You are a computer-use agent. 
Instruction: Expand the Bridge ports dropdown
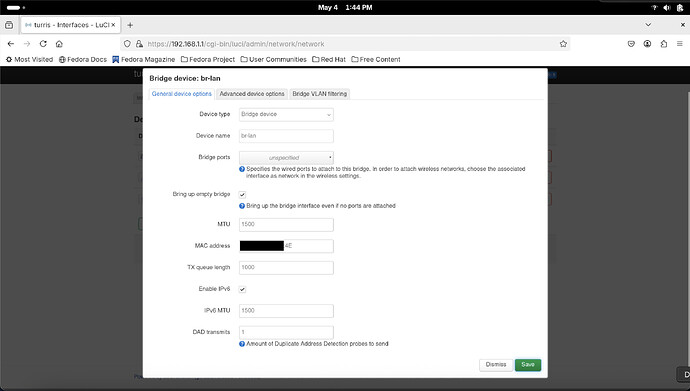click(x=286, y=157)
